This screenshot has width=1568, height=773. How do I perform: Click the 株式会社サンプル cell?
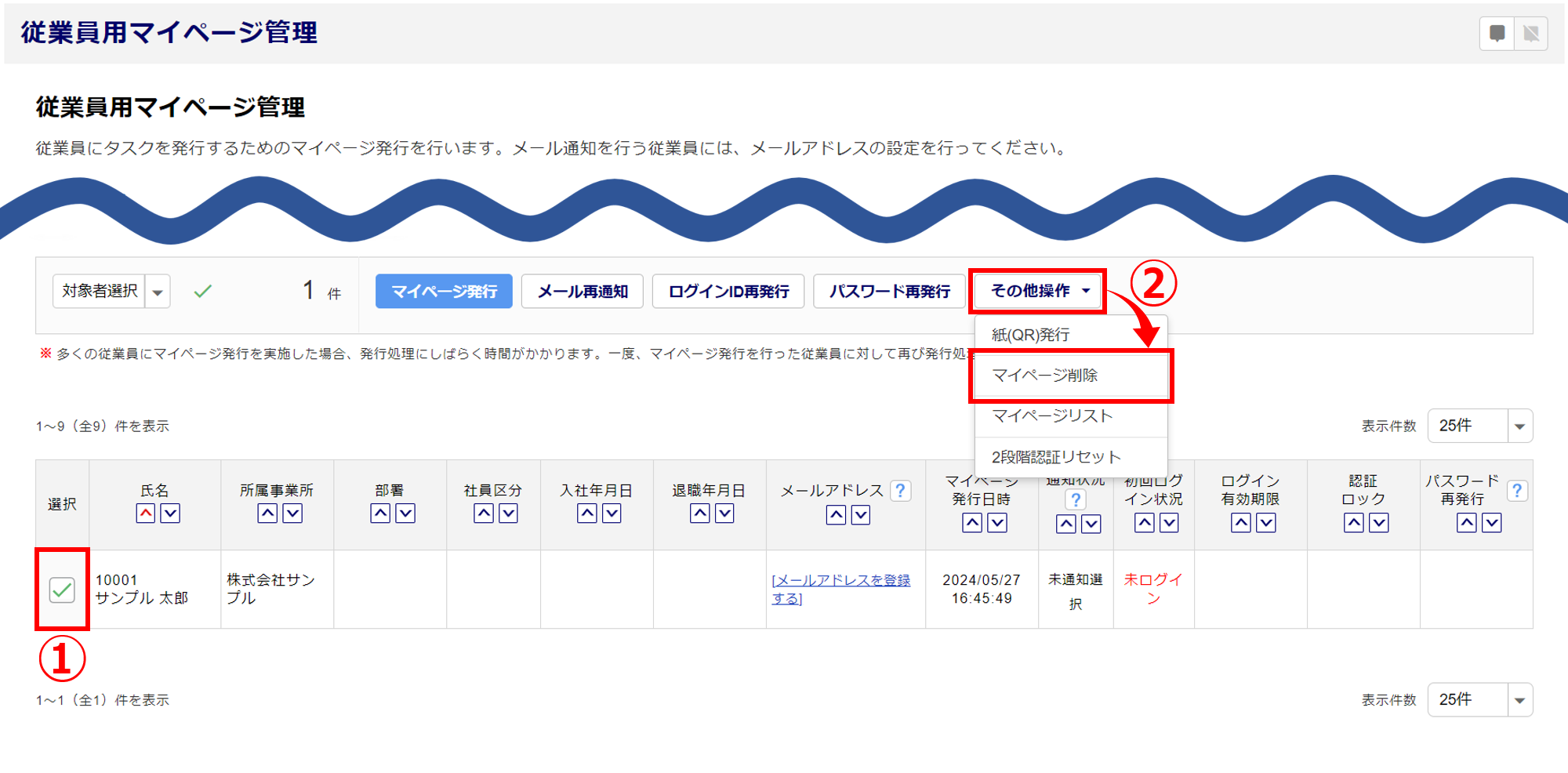(x=277, y=590)
